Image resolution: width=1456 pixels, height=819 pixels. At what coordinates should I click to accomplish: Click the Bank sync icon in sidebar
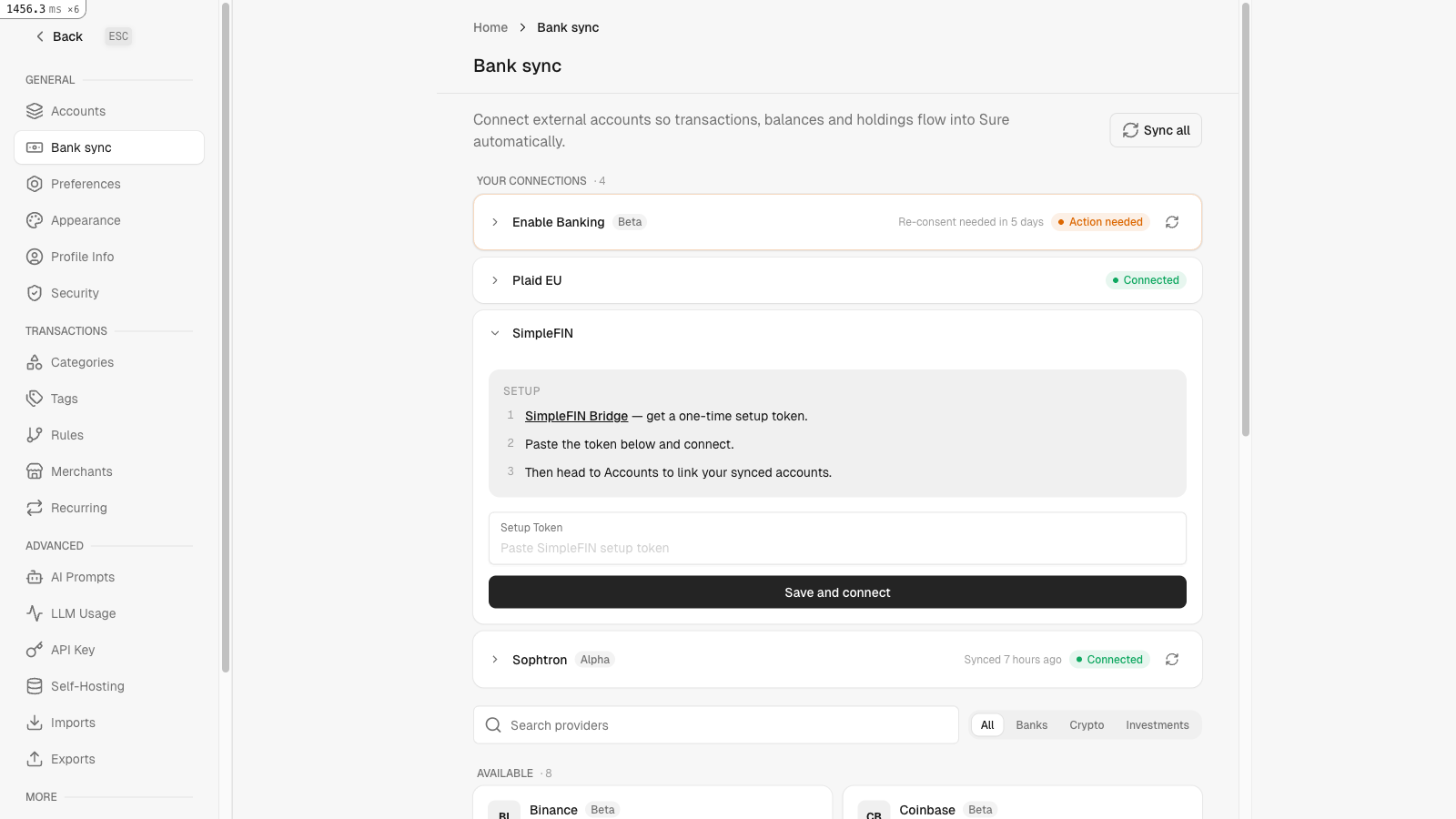35,147
